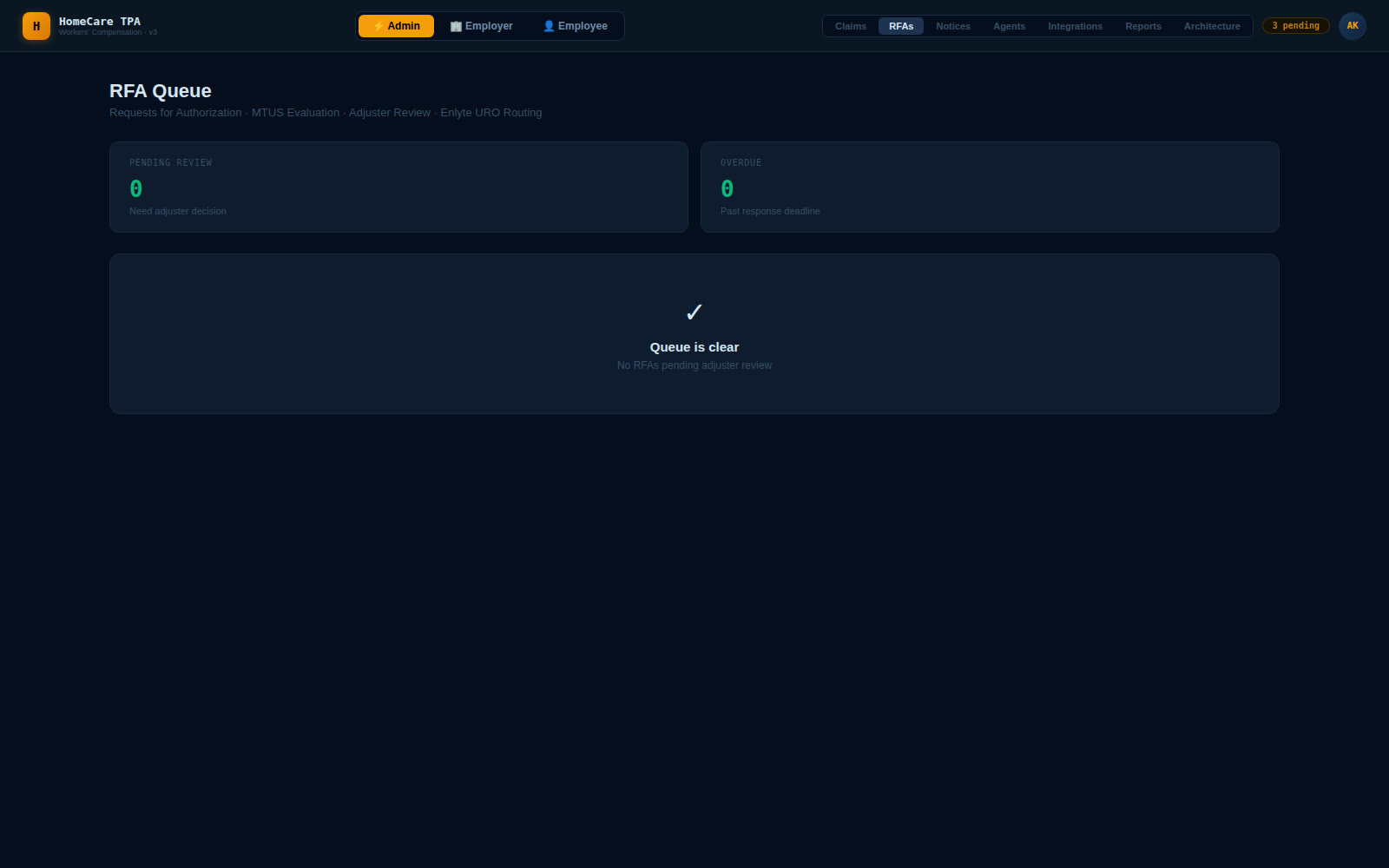Click the HomeCare TPA logo icon
This screenshot has height=868, width=1389.
point(36,26)
